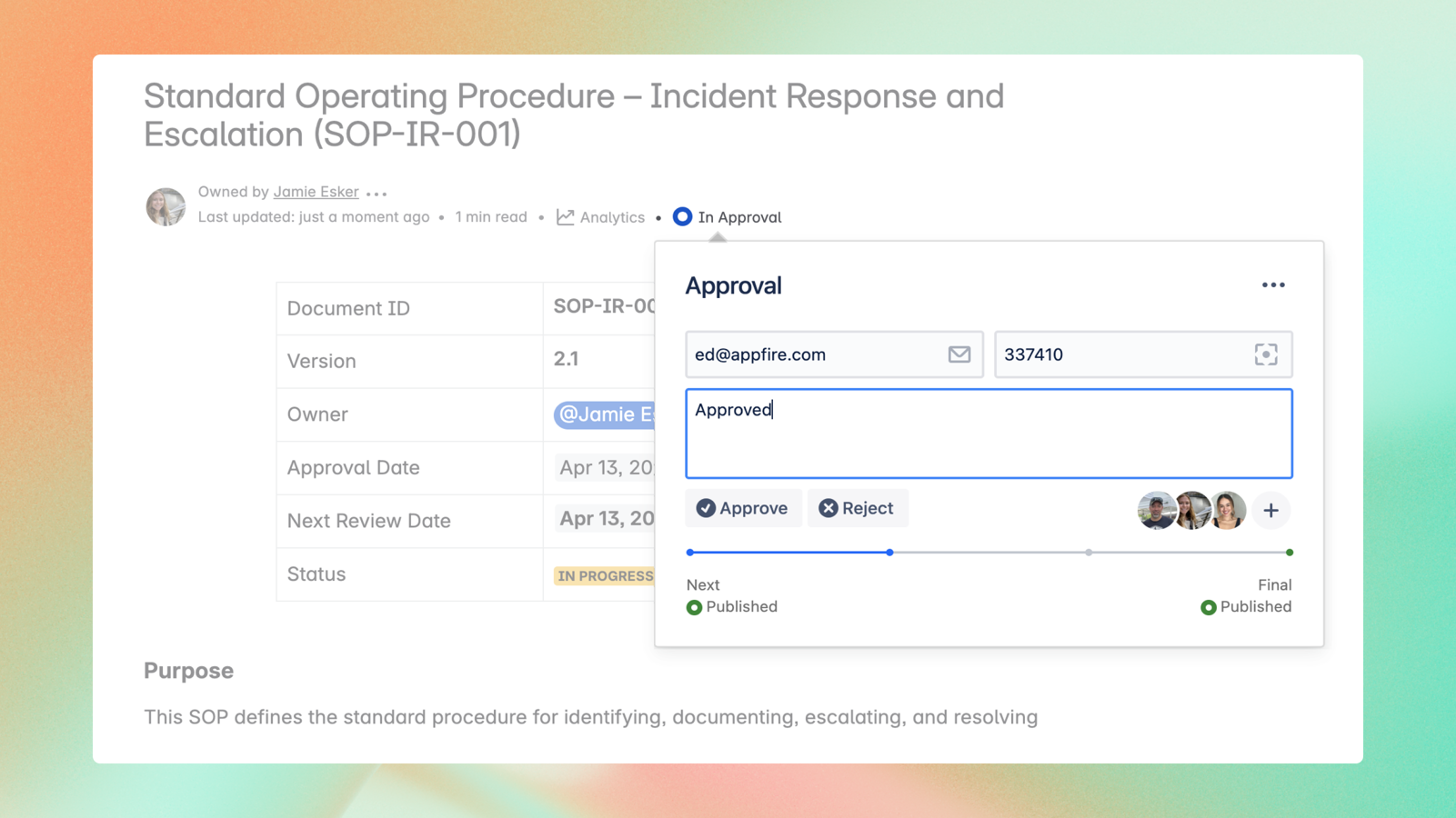Click the first approver avatar
This screenshot has width=1456, height=818.
[1155, 511]
